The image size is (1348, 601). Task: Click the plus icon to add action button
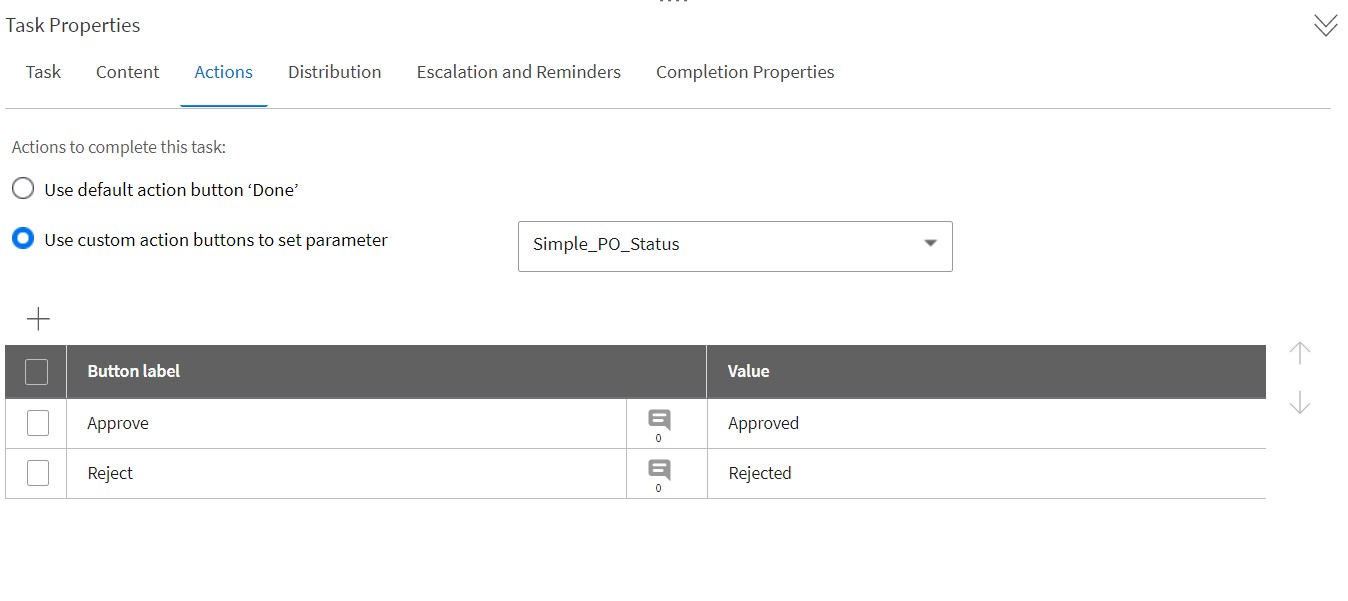[x=38, y=319]
